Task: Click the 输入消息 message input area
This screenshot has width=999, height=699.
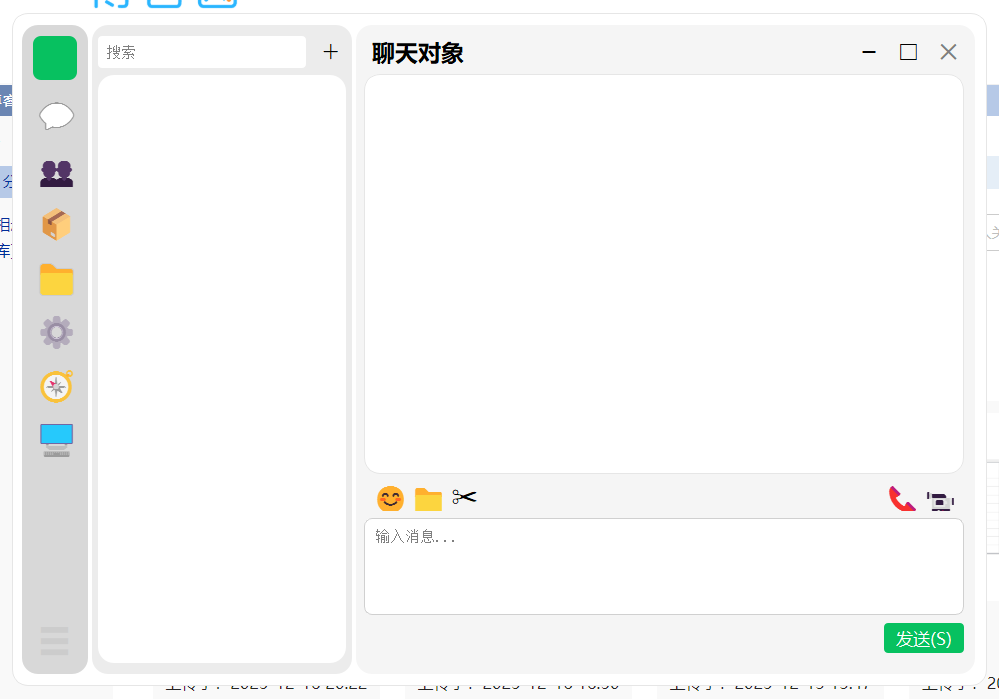Action: (x=663, y=566)
